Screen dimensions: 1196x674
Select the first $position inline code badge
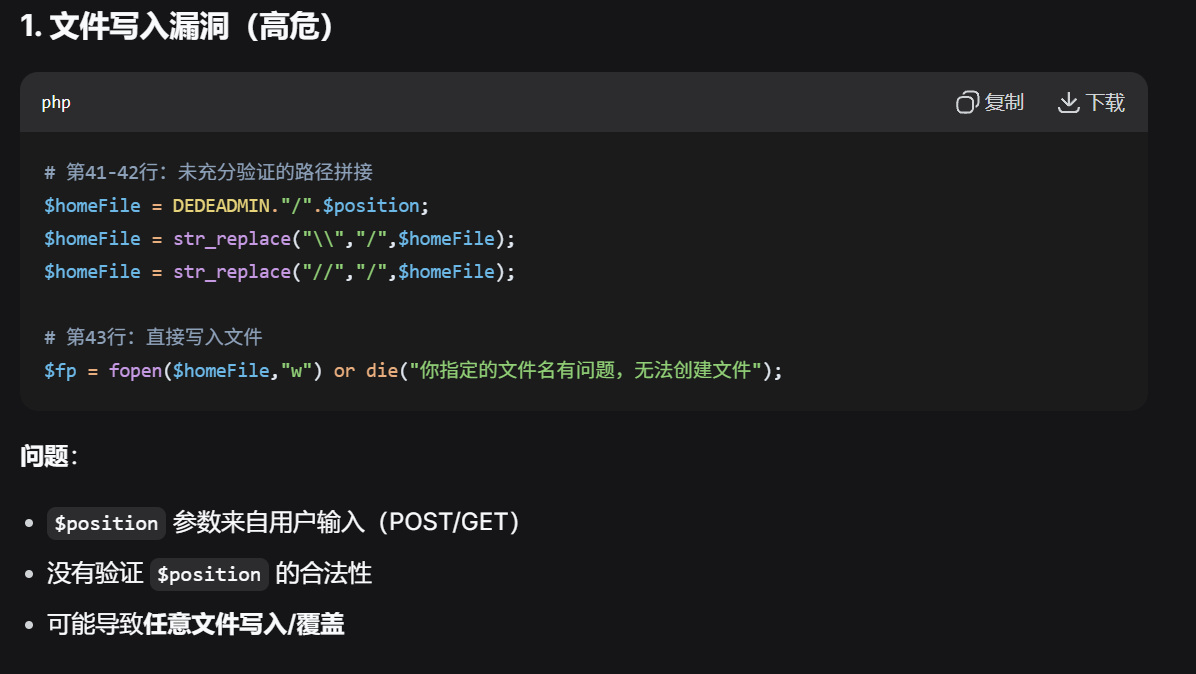(x=105, y=522)
